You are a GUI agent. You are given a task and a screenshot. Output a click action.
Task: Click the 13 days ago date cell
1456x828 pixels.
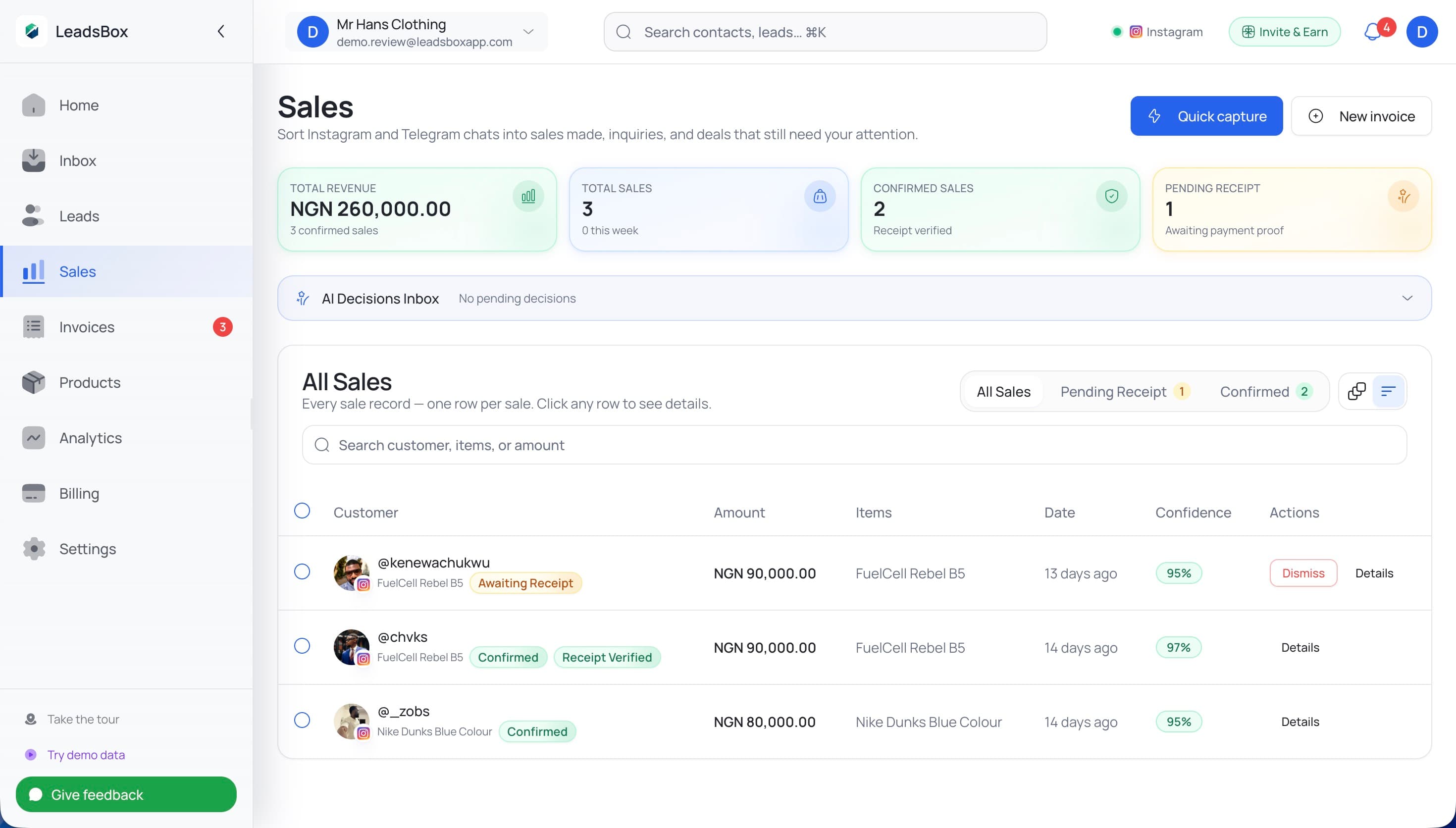[1080, 573]
